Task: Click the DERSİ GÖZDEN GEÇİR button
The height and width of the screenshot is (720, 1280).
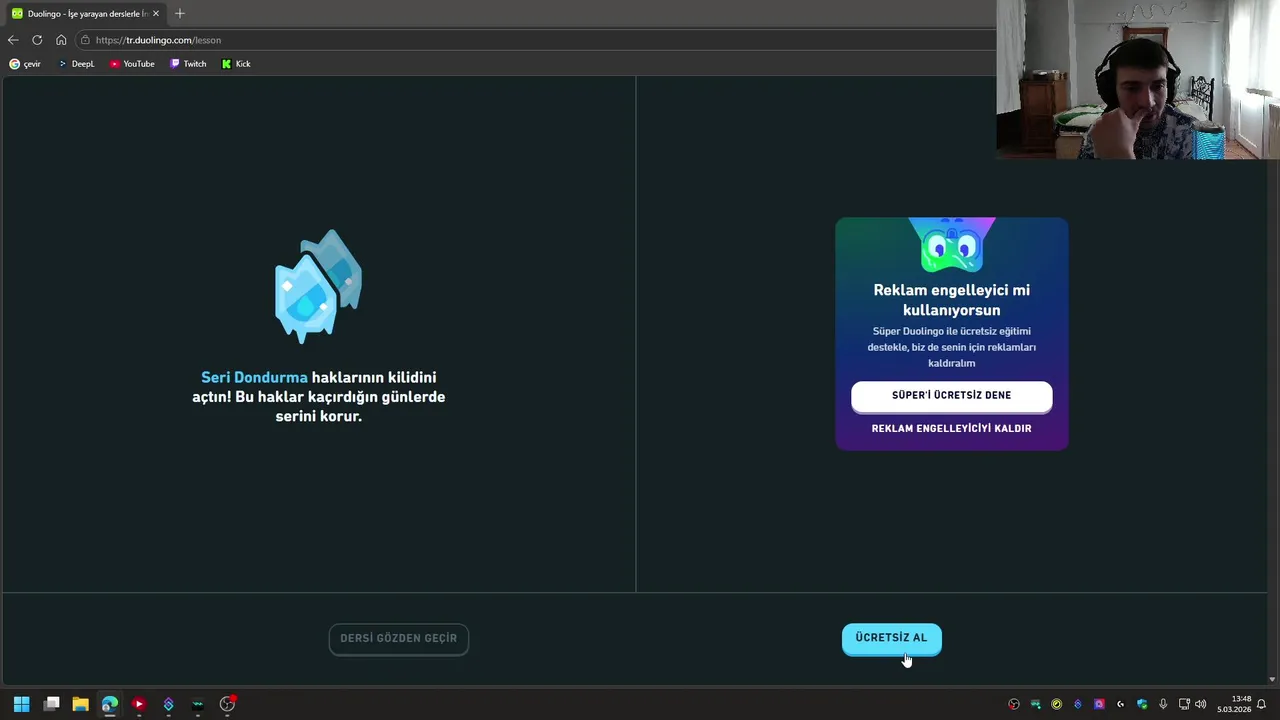Action: click(398, 638)
